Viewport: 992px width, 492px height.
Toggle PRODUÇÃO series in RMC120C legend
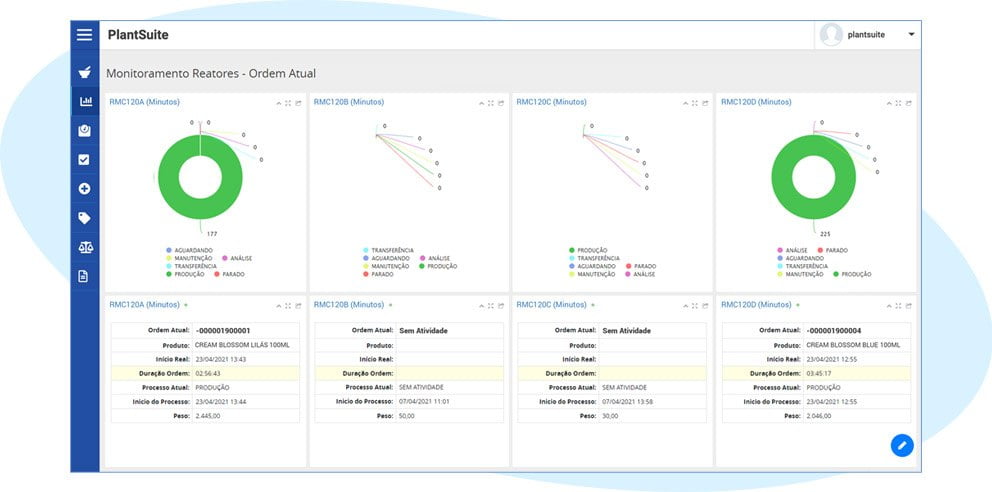588,250
